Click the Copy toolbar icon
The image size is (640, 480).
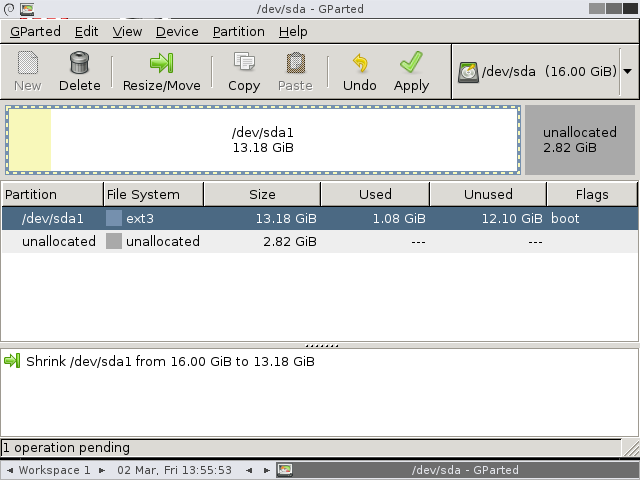(244, 62)
